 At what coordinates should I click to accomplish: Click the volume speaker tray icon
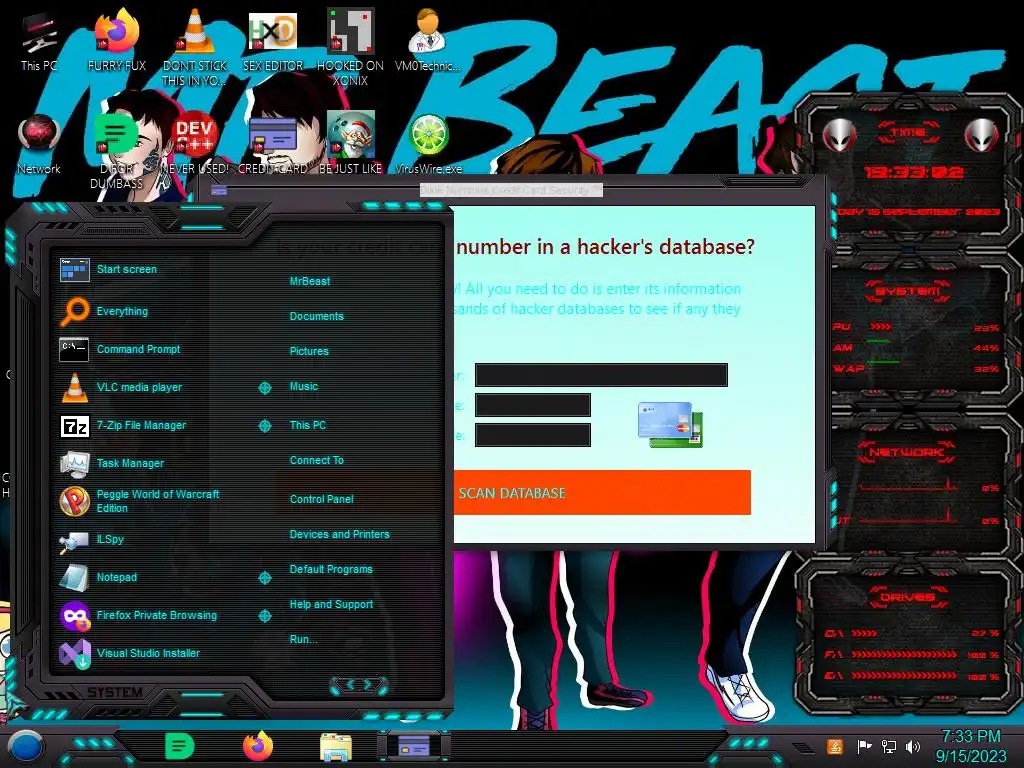[913, 746]
